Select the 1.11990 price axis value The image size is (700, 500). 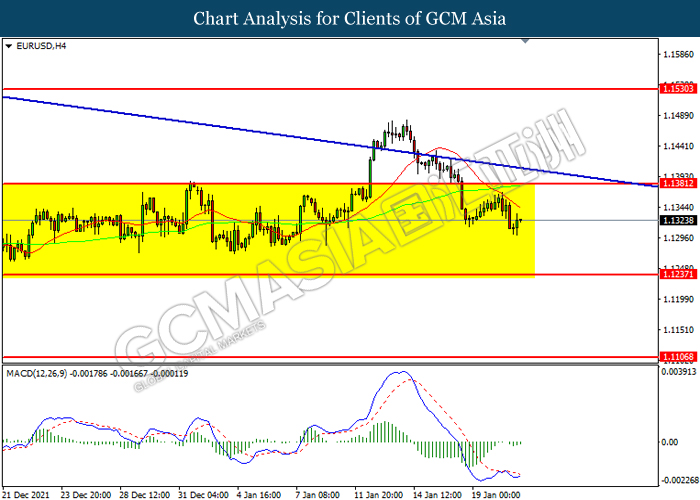click(679, 299)
